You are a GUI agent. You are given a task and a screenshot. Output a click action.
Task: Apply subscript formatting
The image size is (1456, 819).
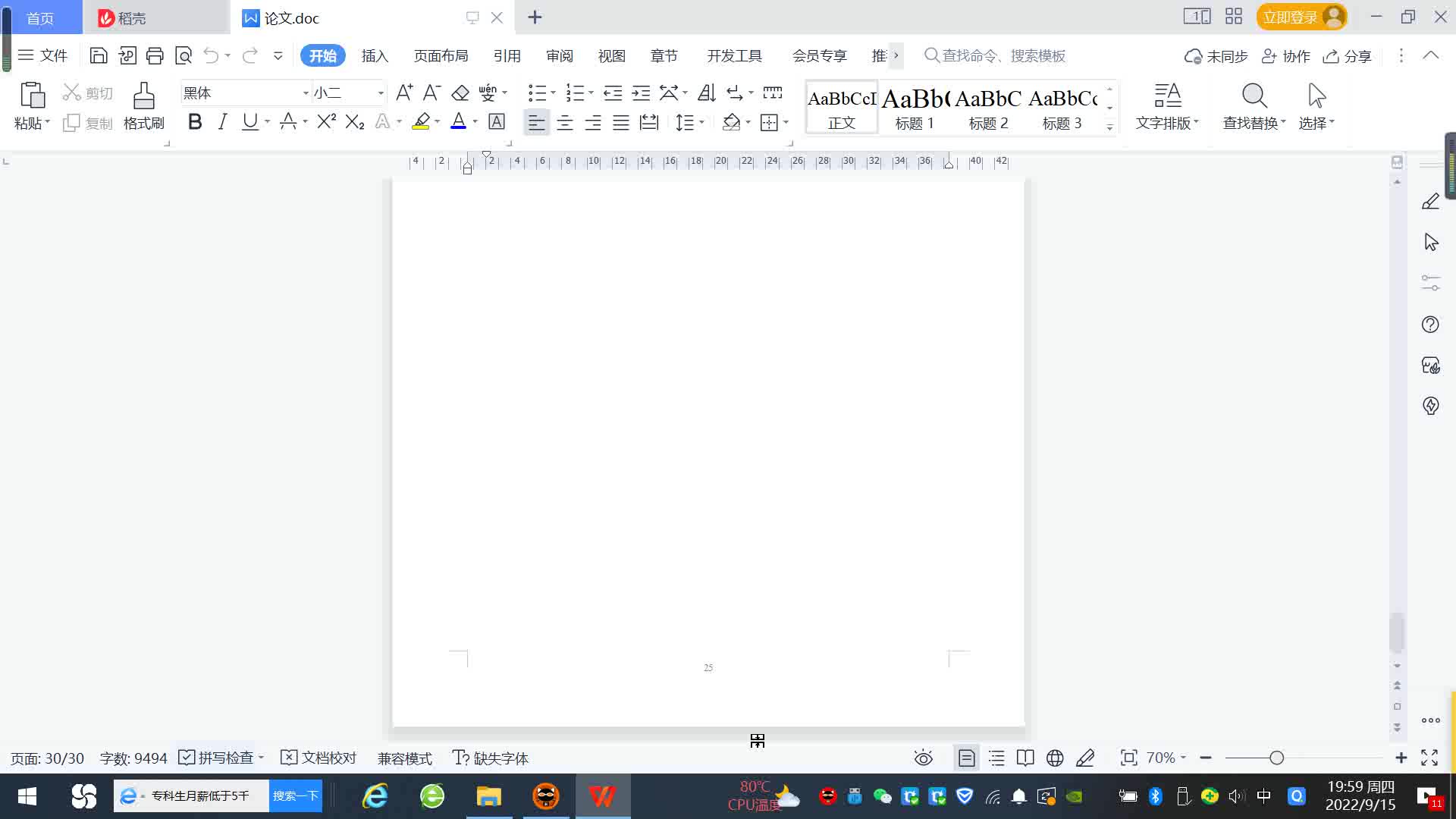point(354,121)
